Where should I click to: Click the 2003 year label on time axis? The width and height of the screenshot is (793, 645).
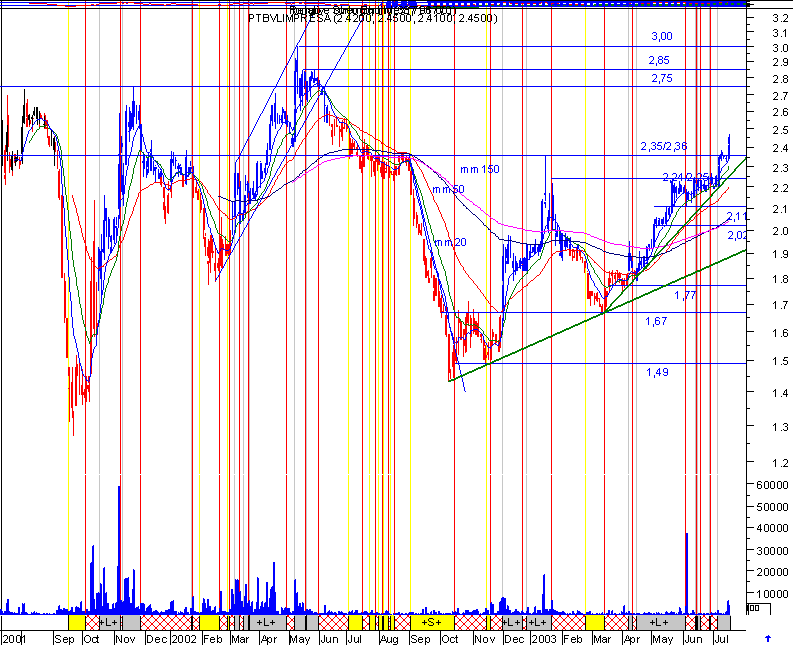coord(544,639)
